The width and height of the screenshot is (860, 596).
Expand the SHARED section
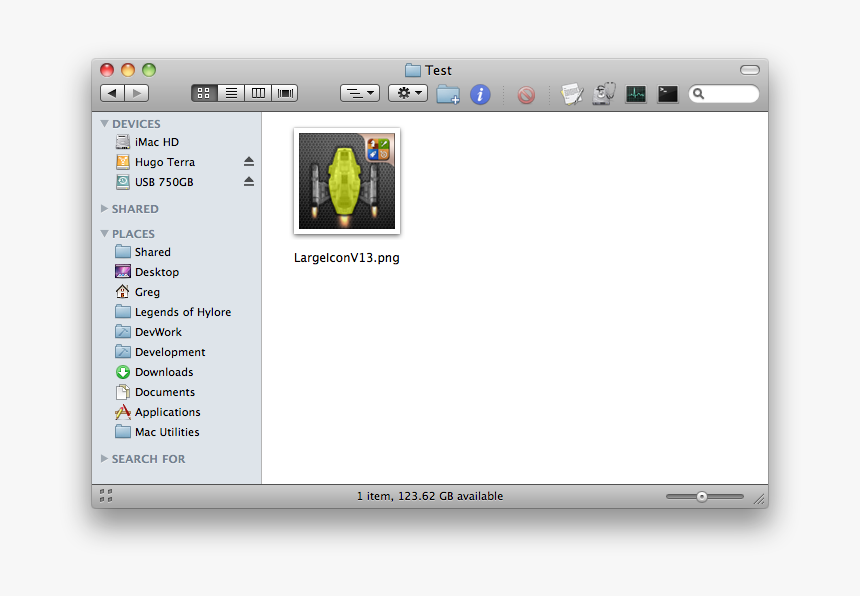(x=104, y=208)
